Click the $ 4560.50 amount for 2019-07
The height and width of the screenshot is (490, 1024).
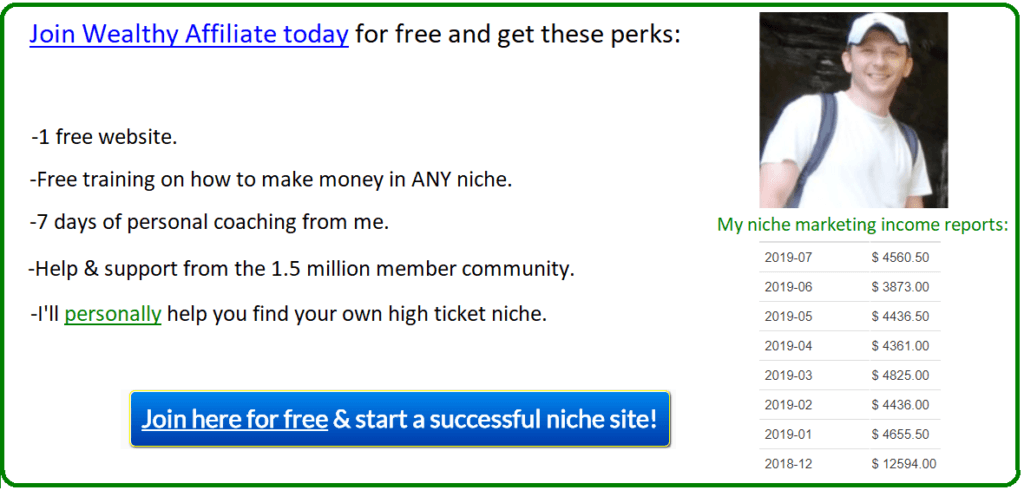[x=900, y=257]
